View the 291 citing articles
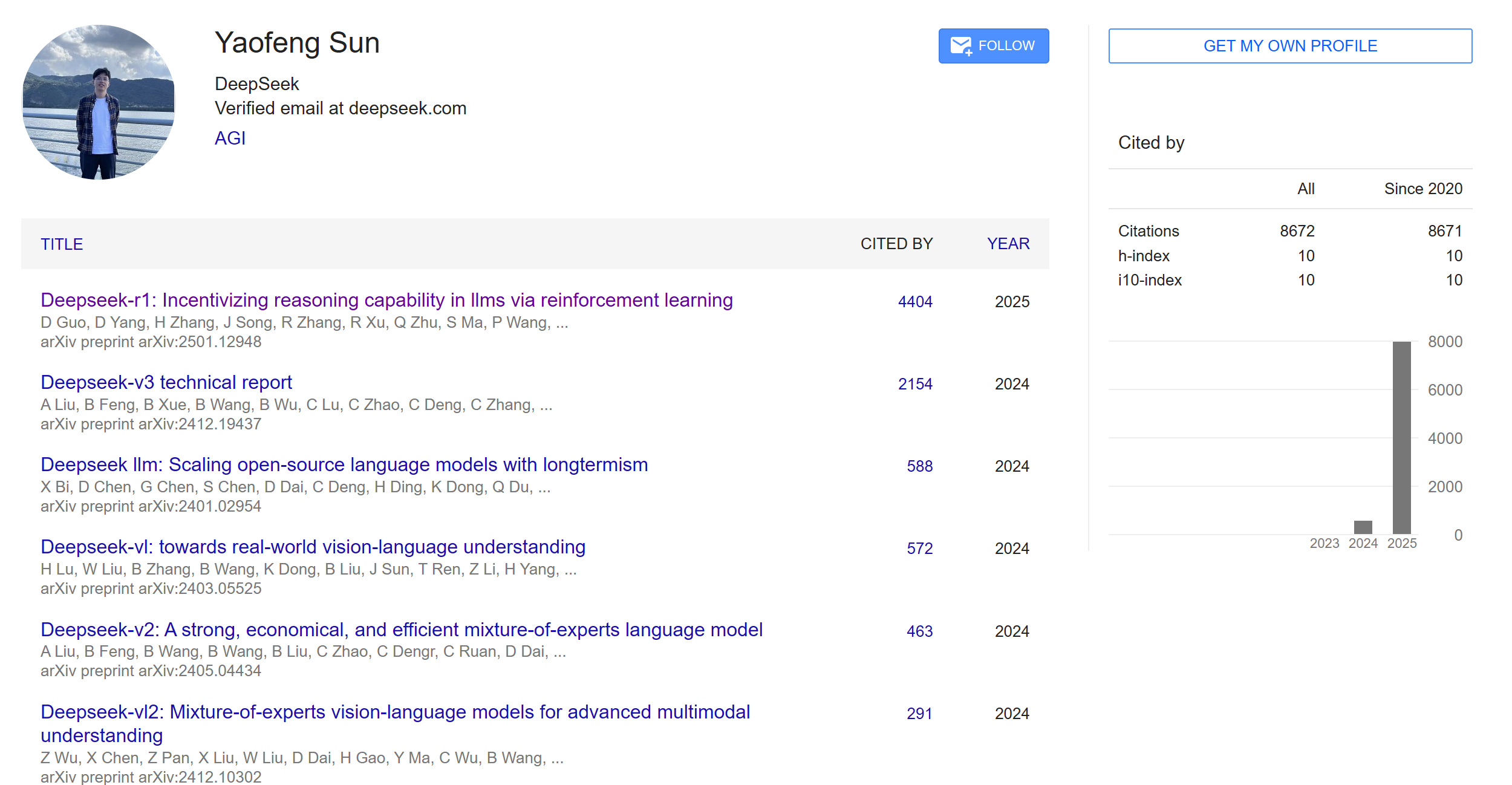The image size is (1512, 785). (919, 714)
